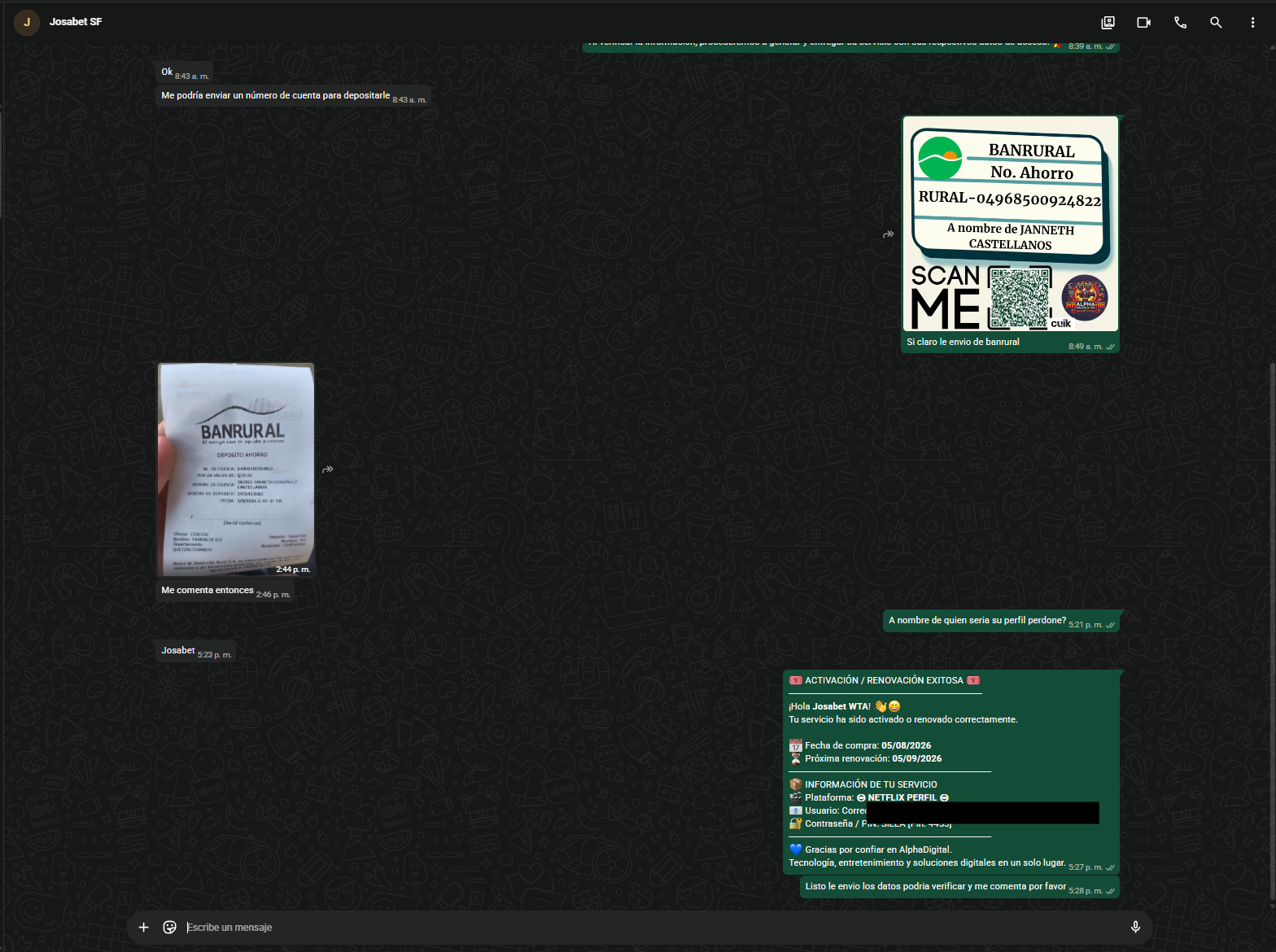The width and height of the screenshot is (1276, 952).
Task: Forward the deposit receipt photo
Action: (328, 469)
